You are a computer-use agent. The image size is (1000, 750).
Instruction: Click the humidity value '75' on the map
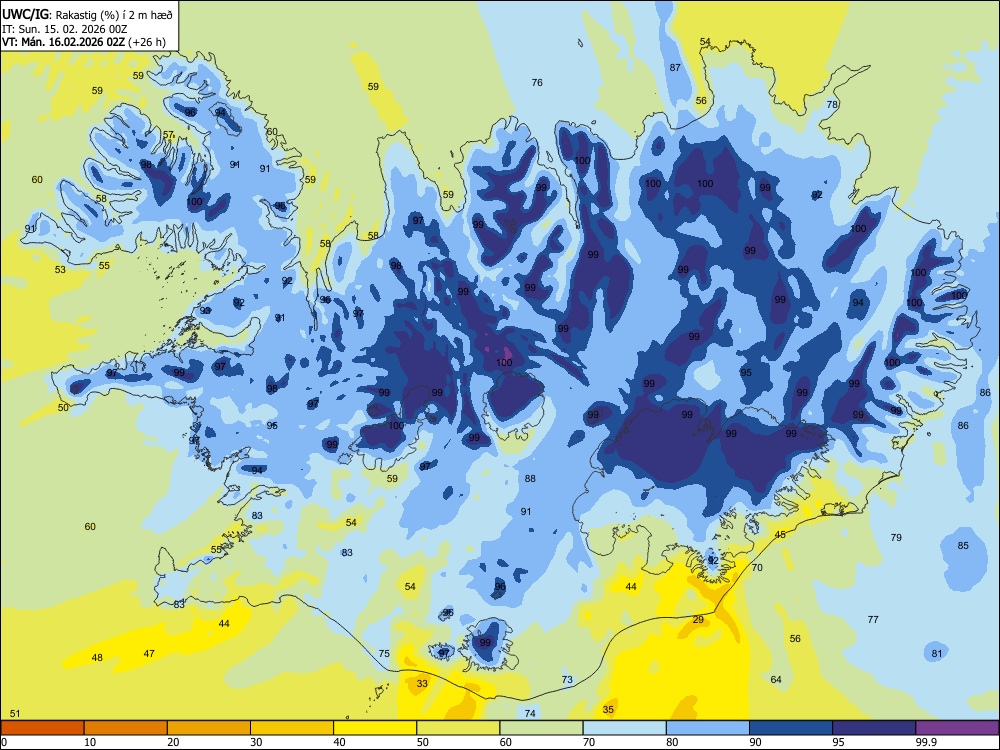click(x=384, y=653)
